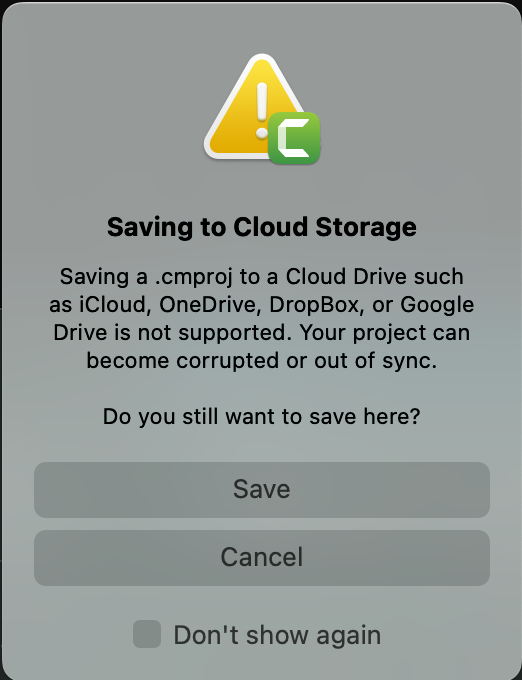Click the "Your project can" phrase
522x680 pixels.
coord(385,333)
